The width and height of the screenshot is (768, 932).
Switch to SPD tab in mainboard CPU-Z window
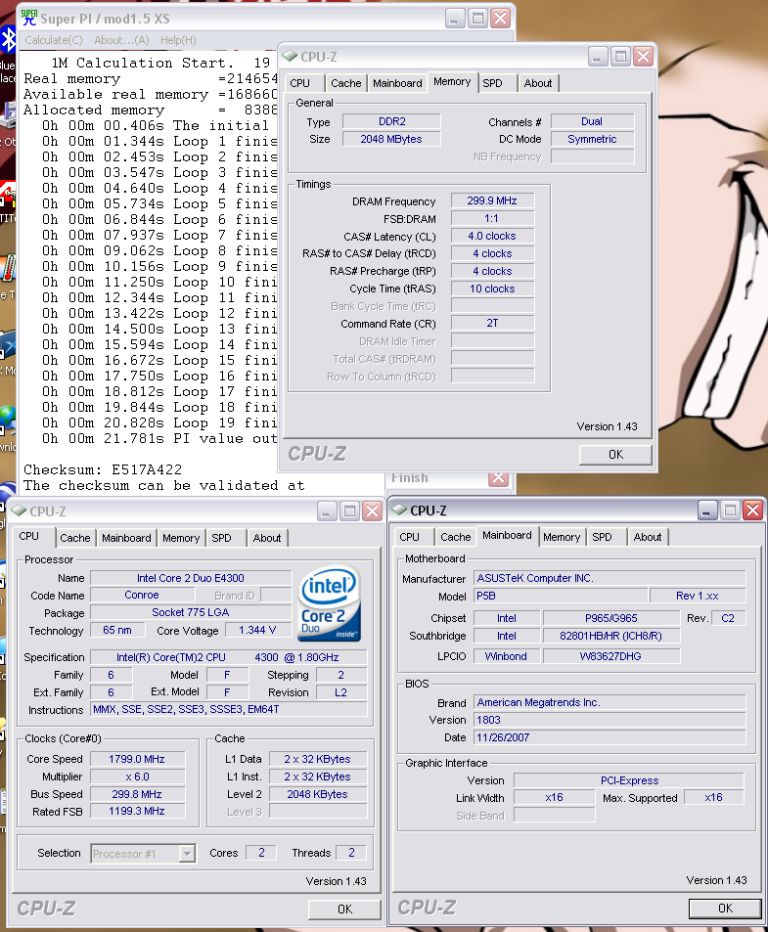[602, 537]
